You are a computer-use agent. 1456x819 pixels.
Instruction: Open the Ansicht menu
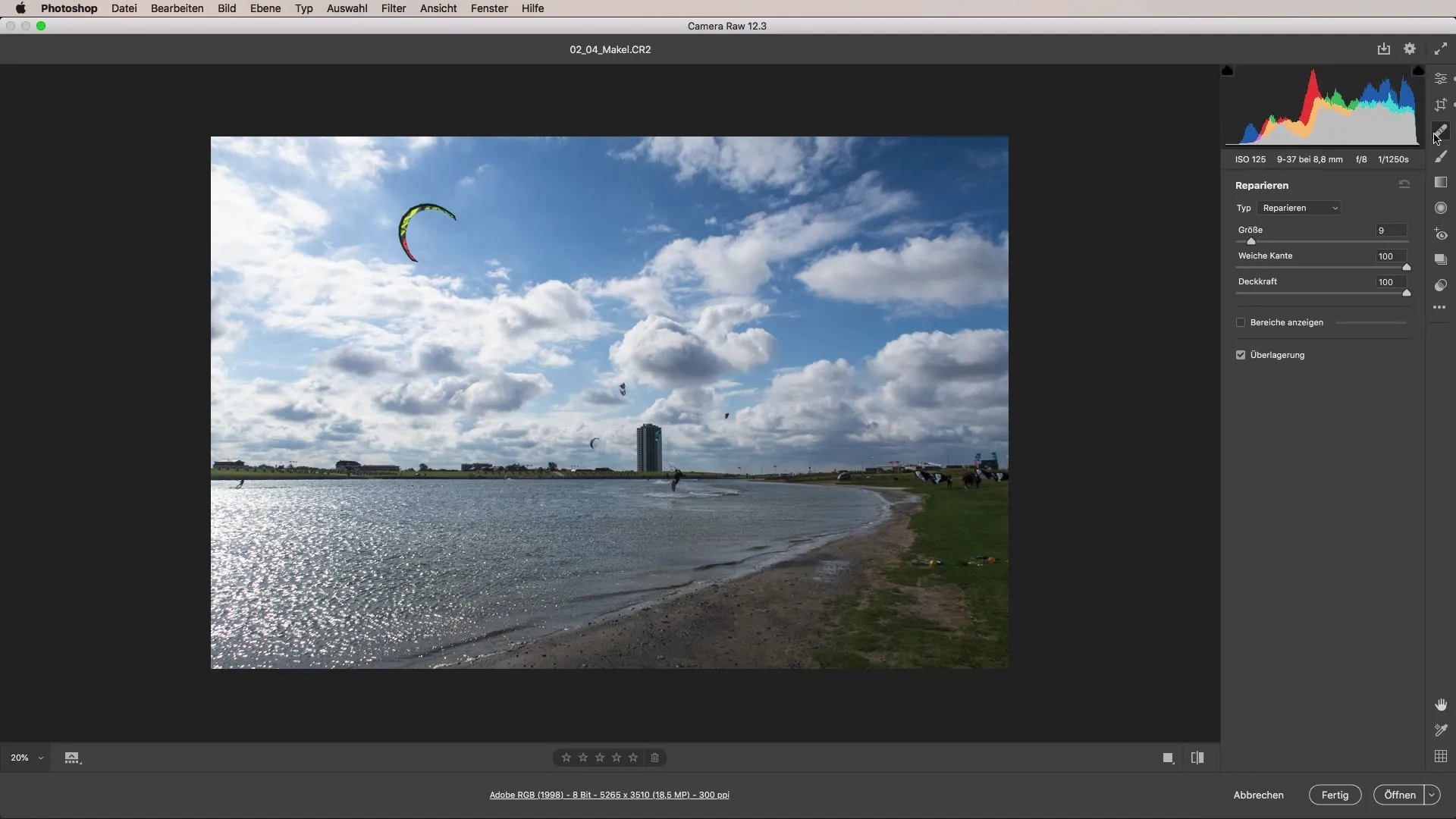tap(438, 8)
